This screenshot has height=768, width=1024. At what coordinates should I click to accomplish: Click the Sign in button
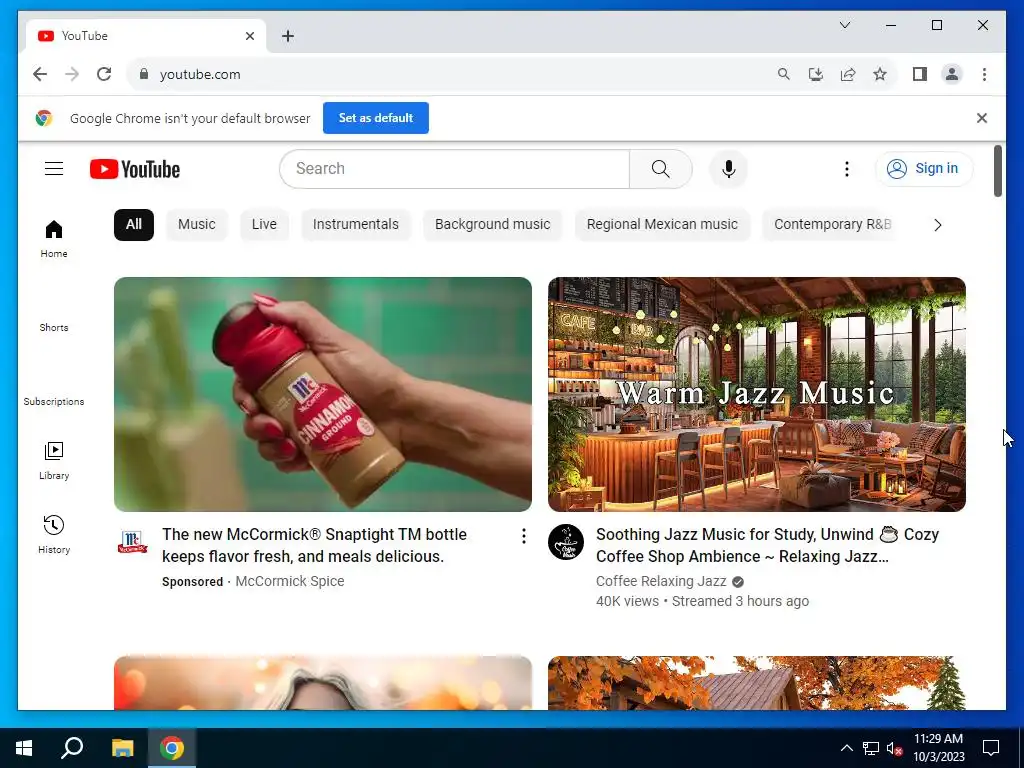tap(923, 168)
